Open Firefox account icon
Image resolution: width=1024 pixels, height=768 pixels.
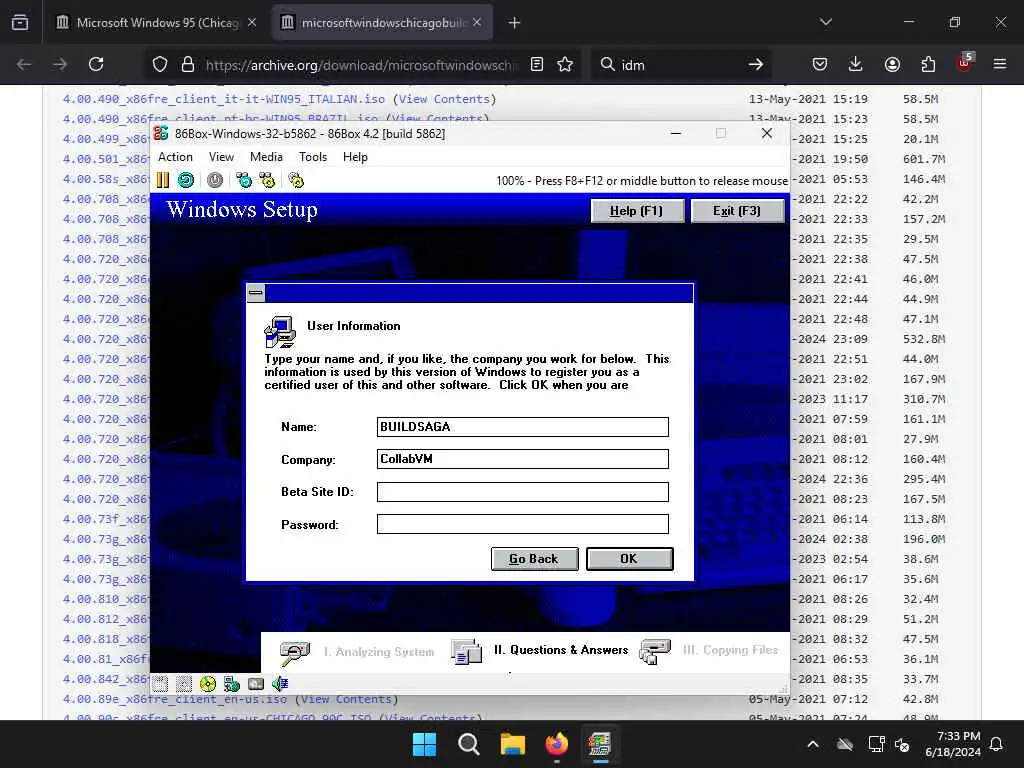892,64
